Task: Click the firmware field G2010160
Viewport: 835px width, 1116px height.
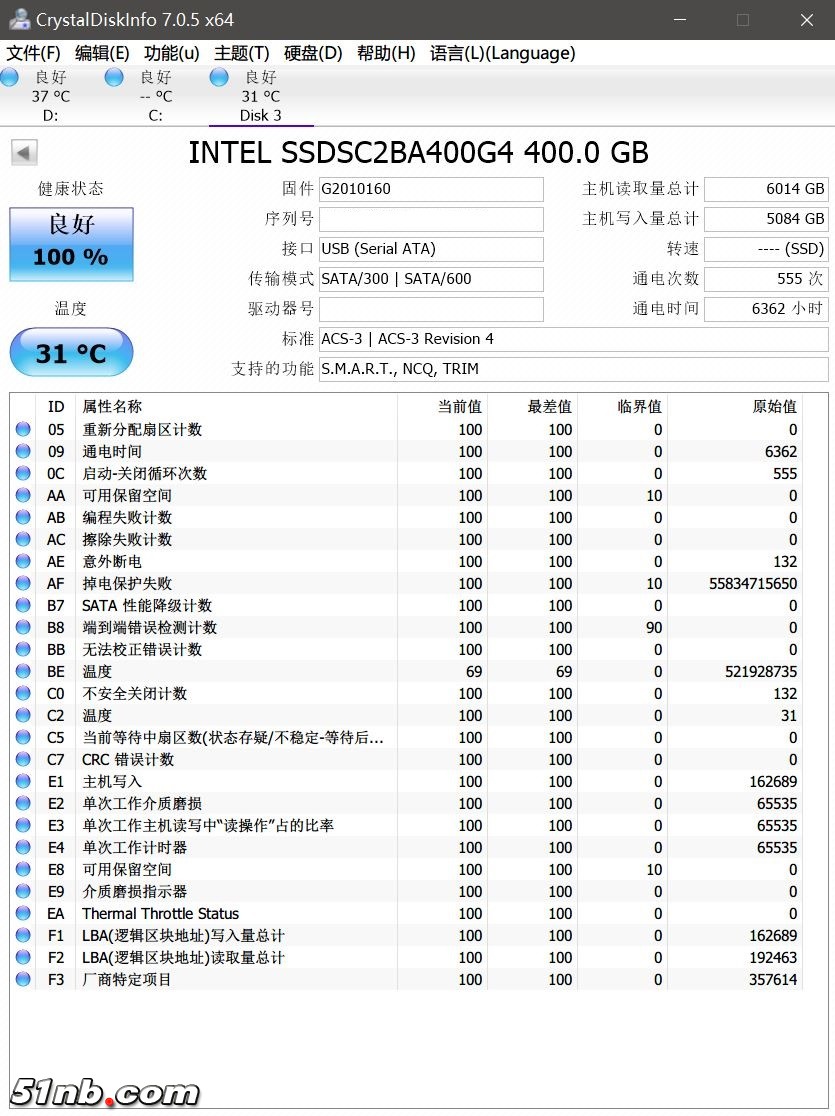Action: [431, 189]
